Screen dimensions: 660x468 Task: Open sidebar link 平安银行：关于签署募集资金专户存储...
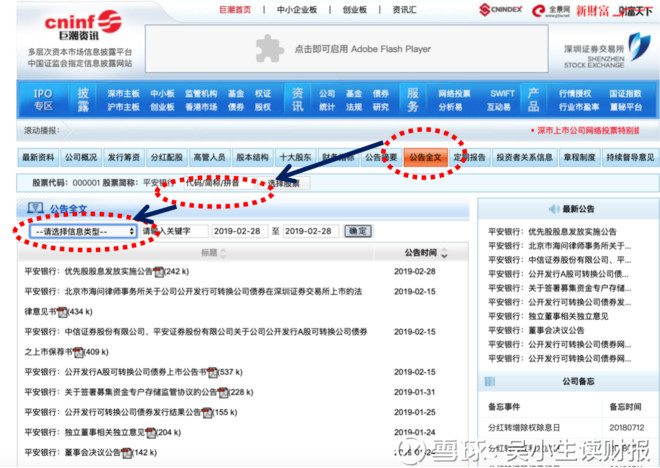[x=559, y=288]
